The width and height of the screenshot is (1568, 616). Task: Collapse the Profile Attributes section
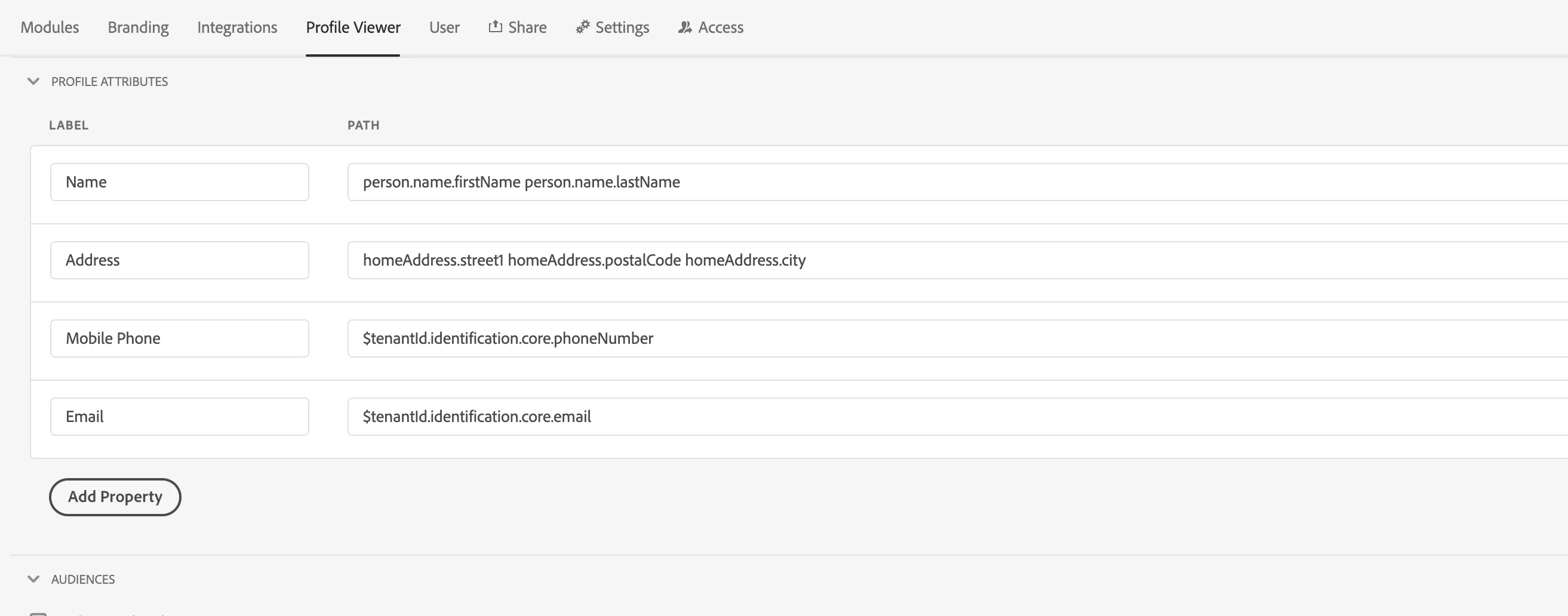pos(33,81)
